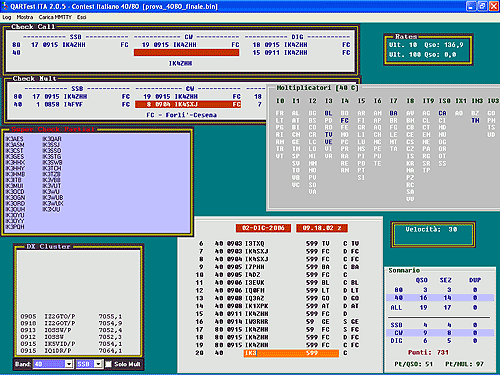The height and width of the screenshot is (375, 500).
Task: Click the CW row in Sommario
Action: [x=440, y=333]
